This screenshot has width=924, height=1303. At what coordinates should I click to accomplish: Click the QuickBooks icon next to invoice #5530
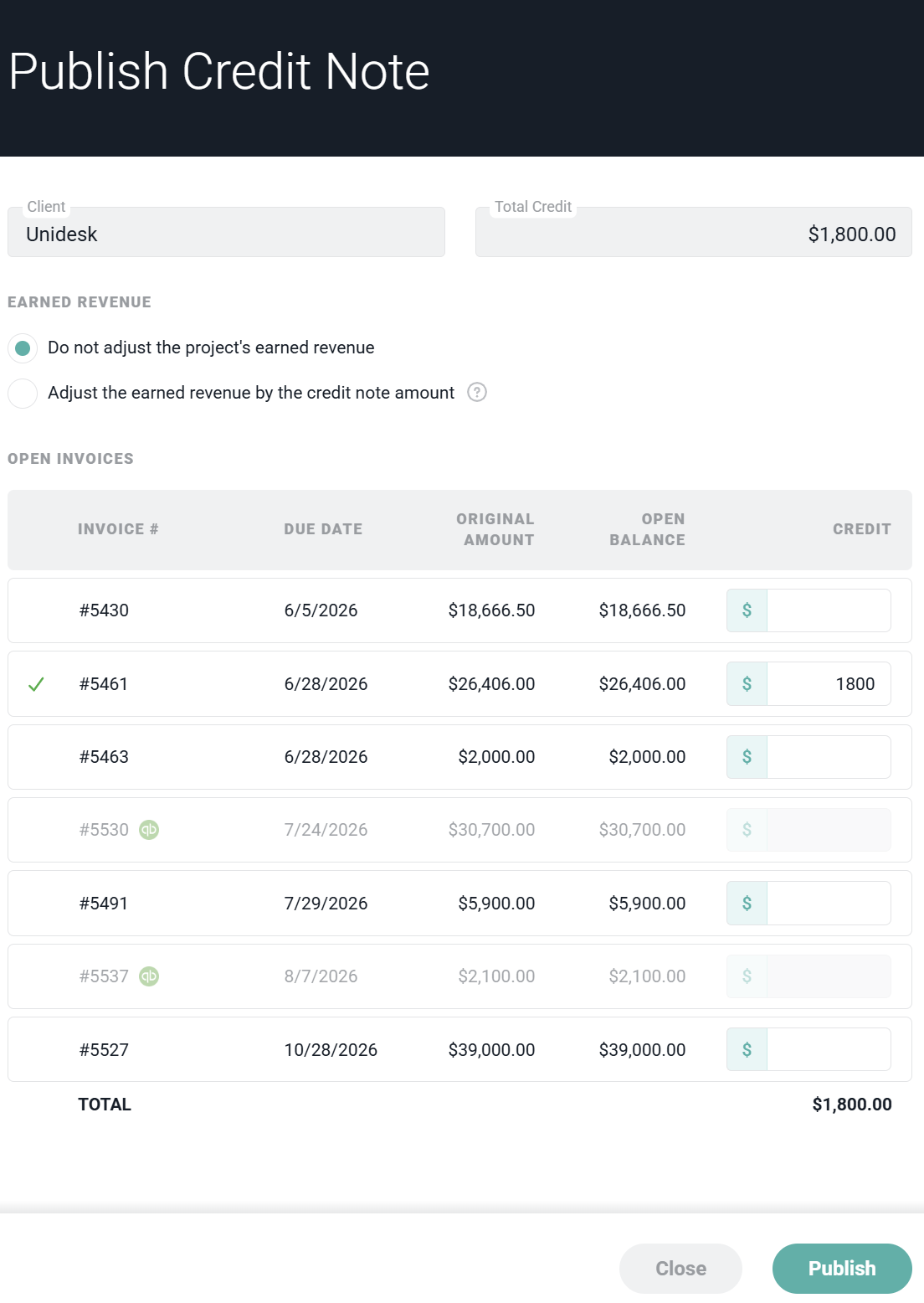pyautogui.click(x=149, y=830)
